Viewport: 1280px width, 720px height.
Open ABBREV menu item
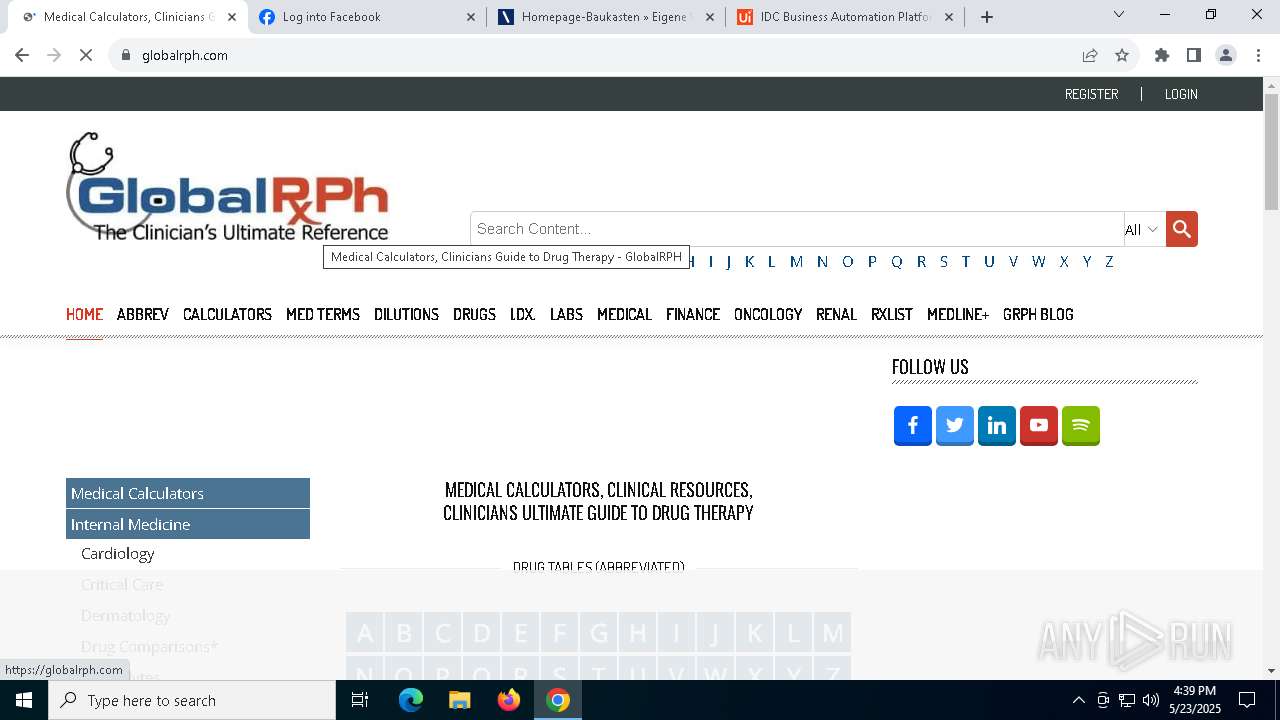(x=143, y=314)
